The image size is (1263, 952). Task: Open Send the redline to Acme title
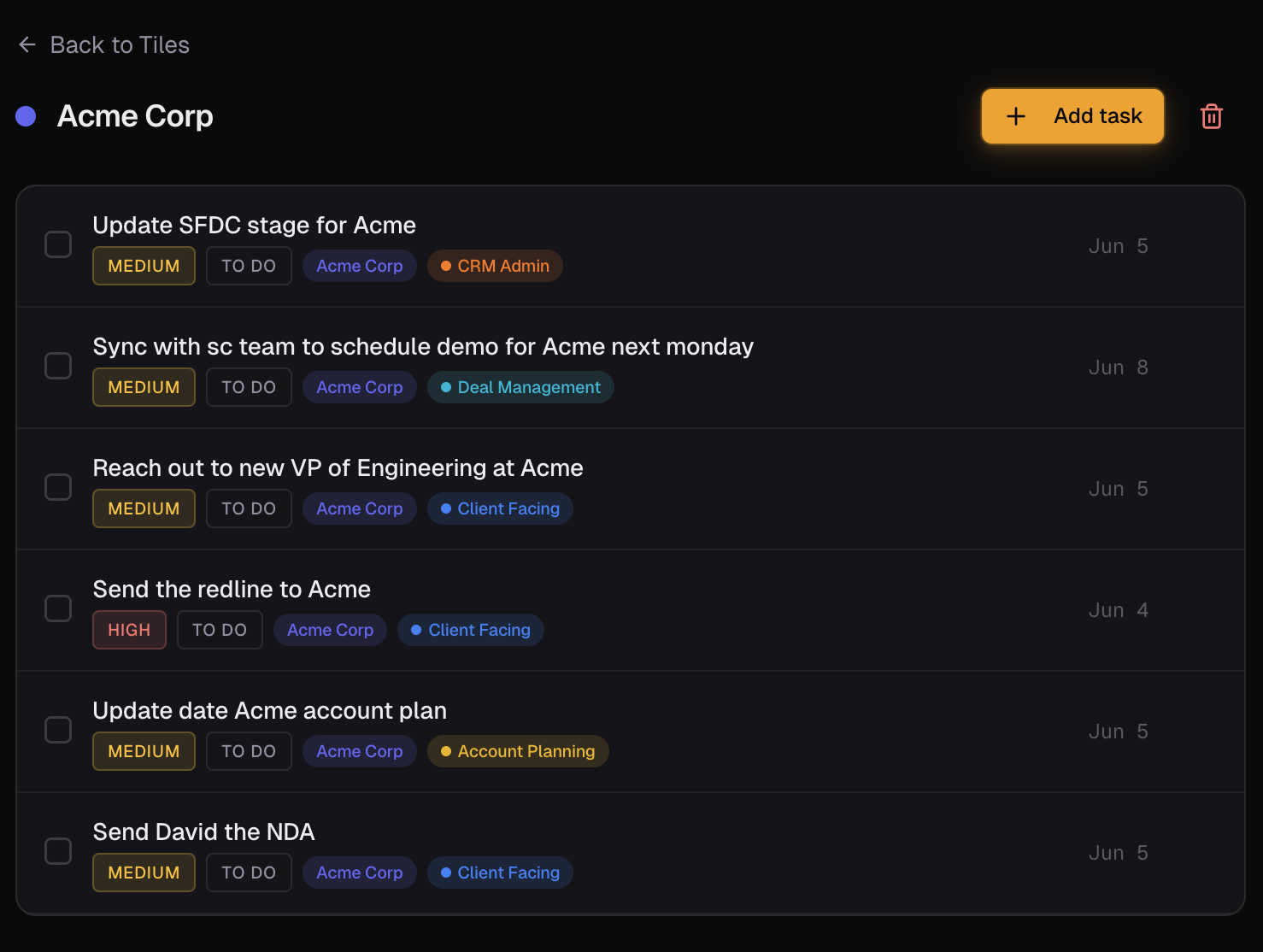tap(232, 589)
